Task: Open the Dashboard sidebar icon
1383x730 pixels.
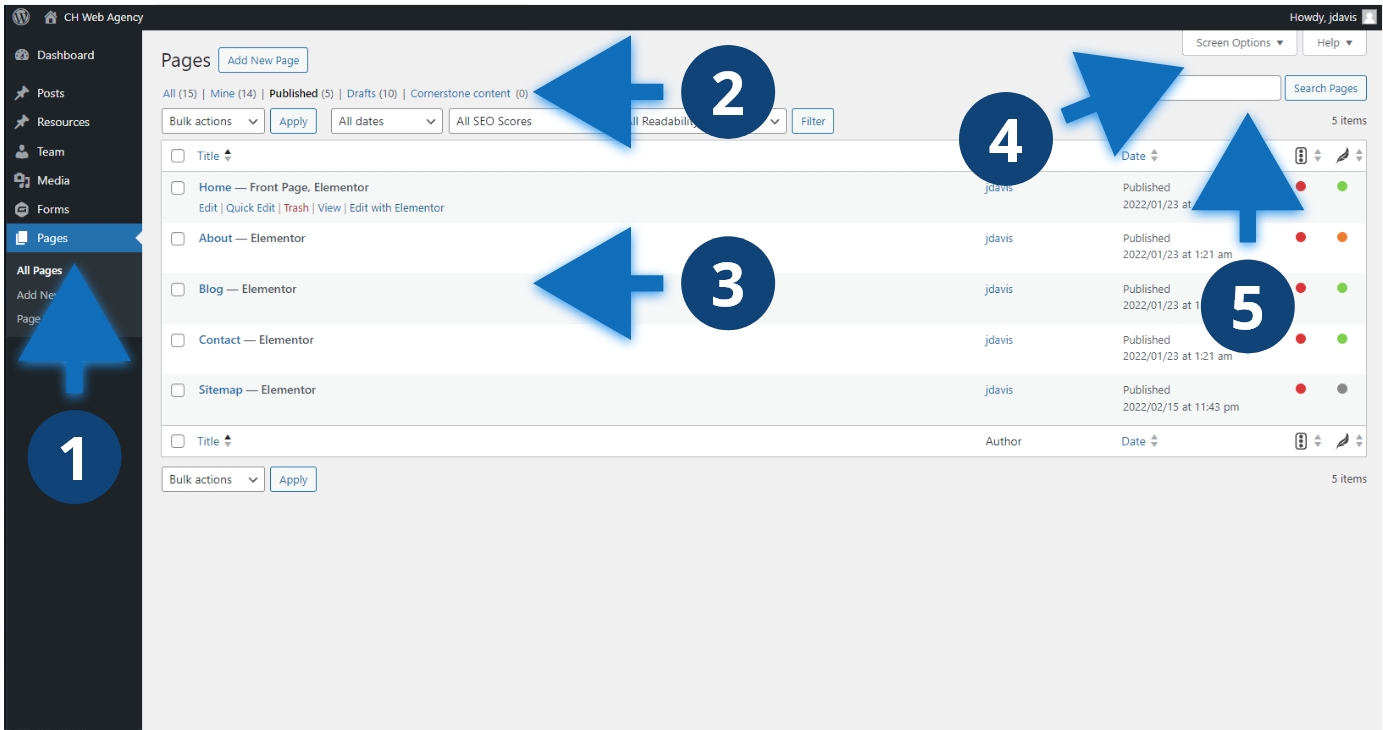Action: tap(22, 55)
